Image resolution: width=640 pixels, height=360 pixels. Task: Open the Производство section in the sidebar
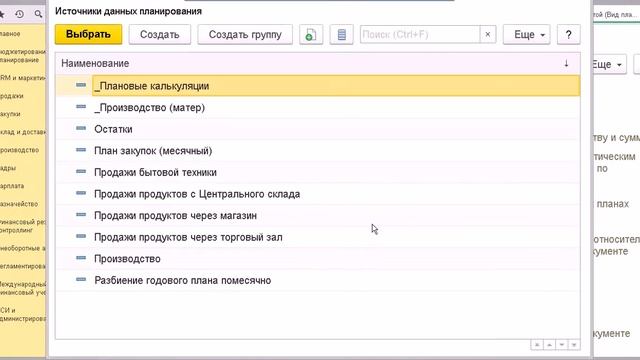coord(20,150)
